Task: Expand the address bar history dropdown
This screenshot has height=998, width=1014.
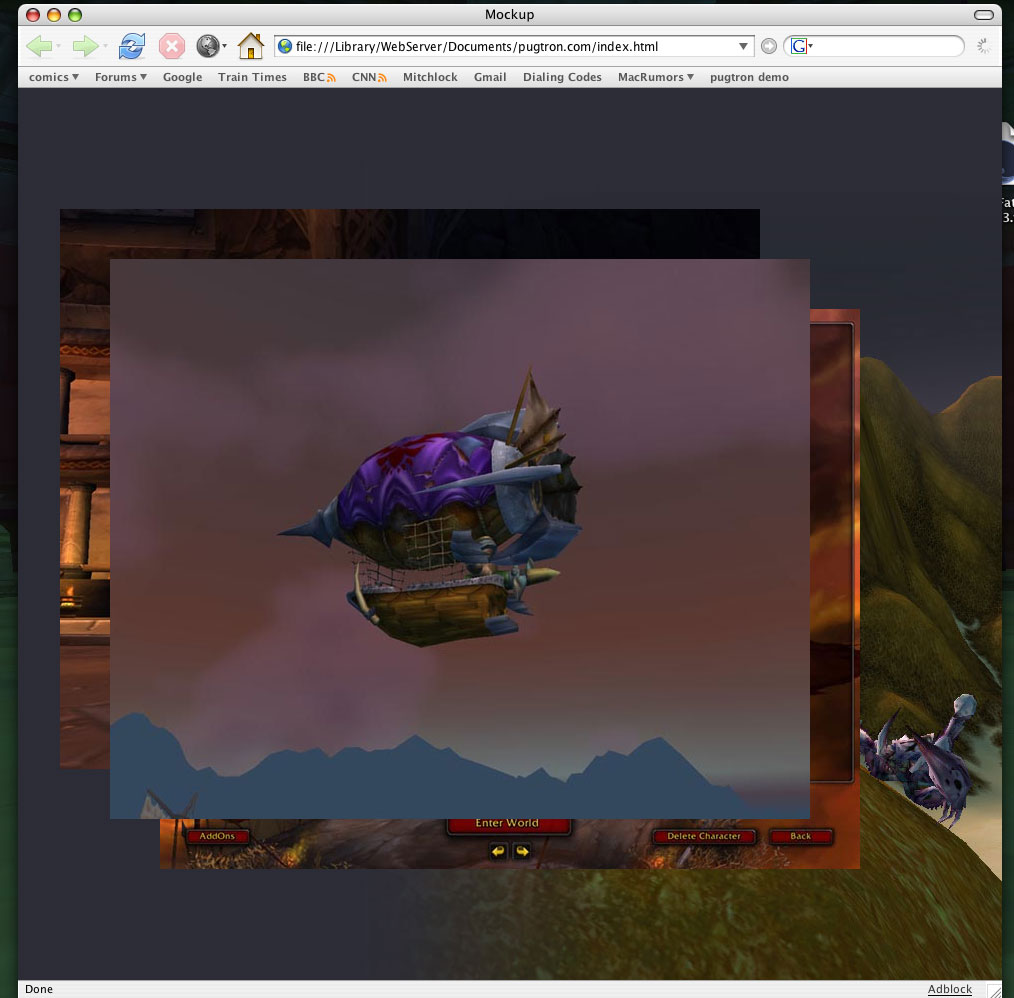Action: (x=743, y=46)
